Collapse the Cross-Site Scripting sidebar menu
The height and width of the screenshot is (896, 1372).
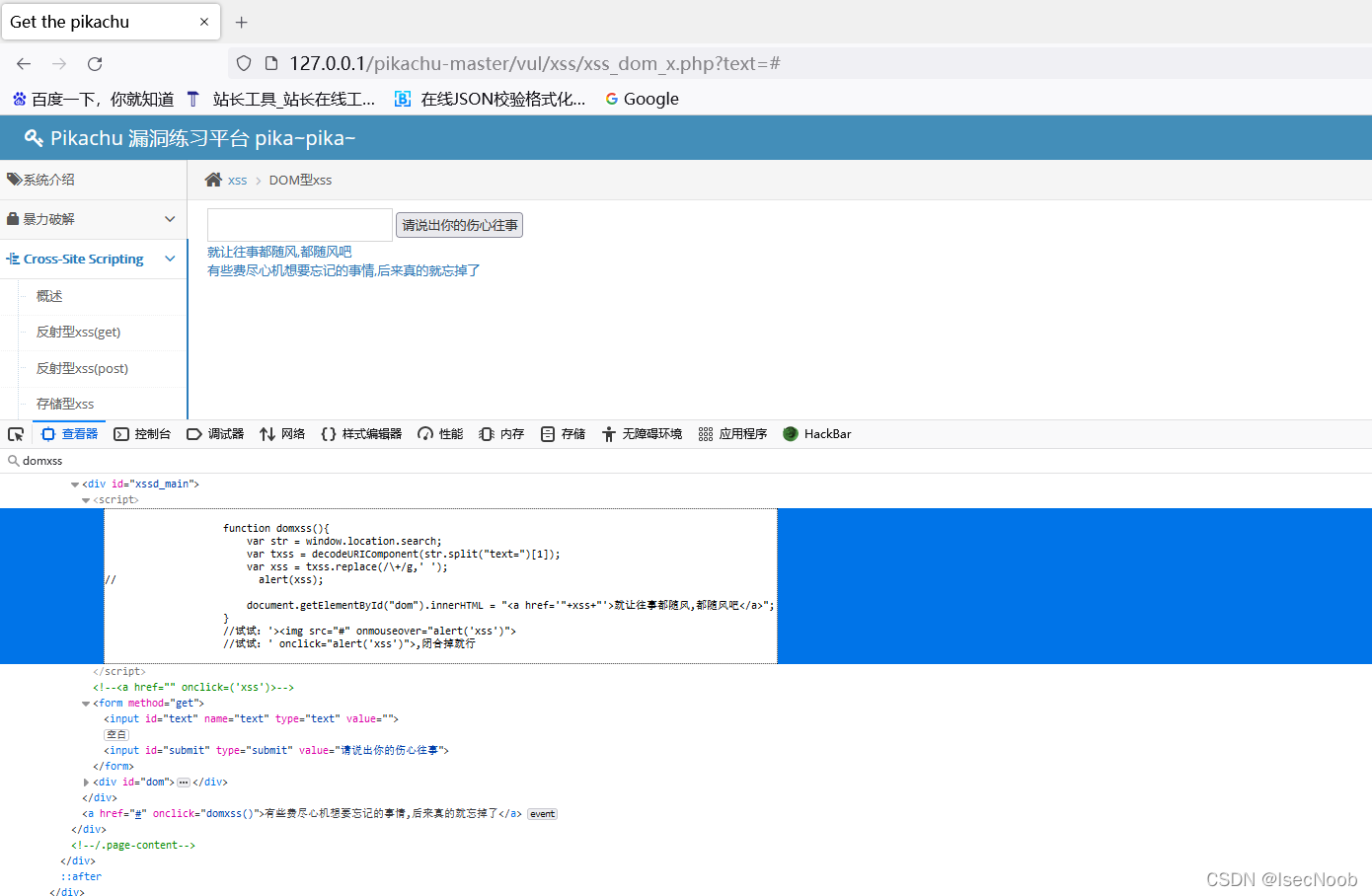[93, 259]
